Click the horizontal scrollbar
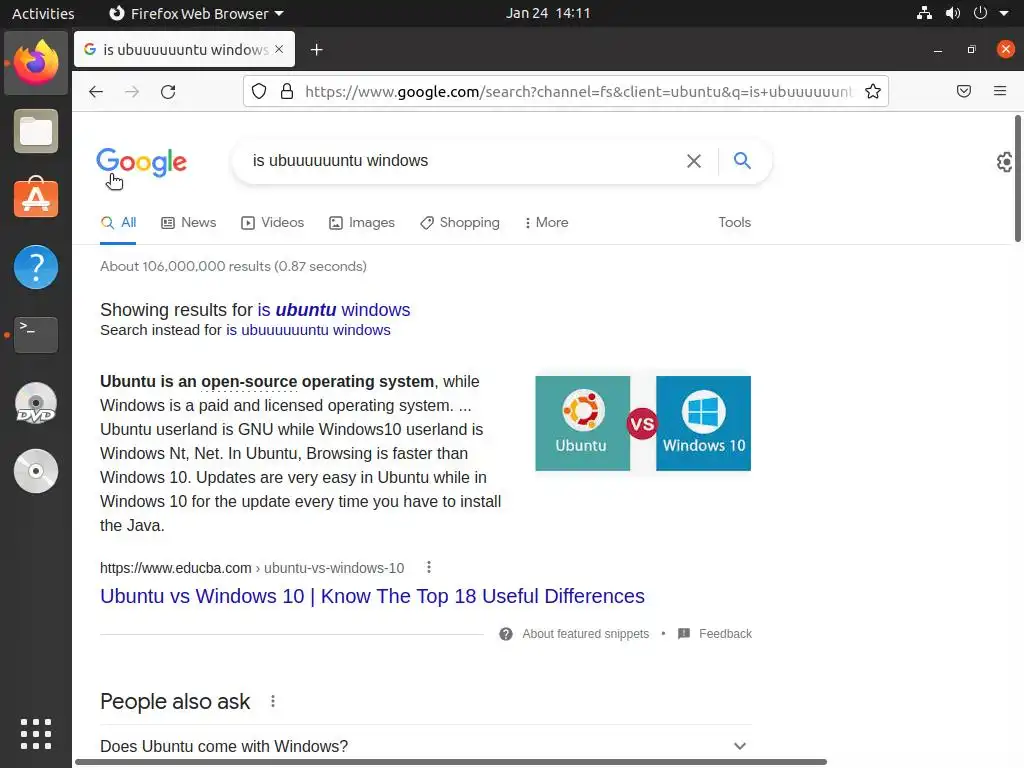 point(451,762)
